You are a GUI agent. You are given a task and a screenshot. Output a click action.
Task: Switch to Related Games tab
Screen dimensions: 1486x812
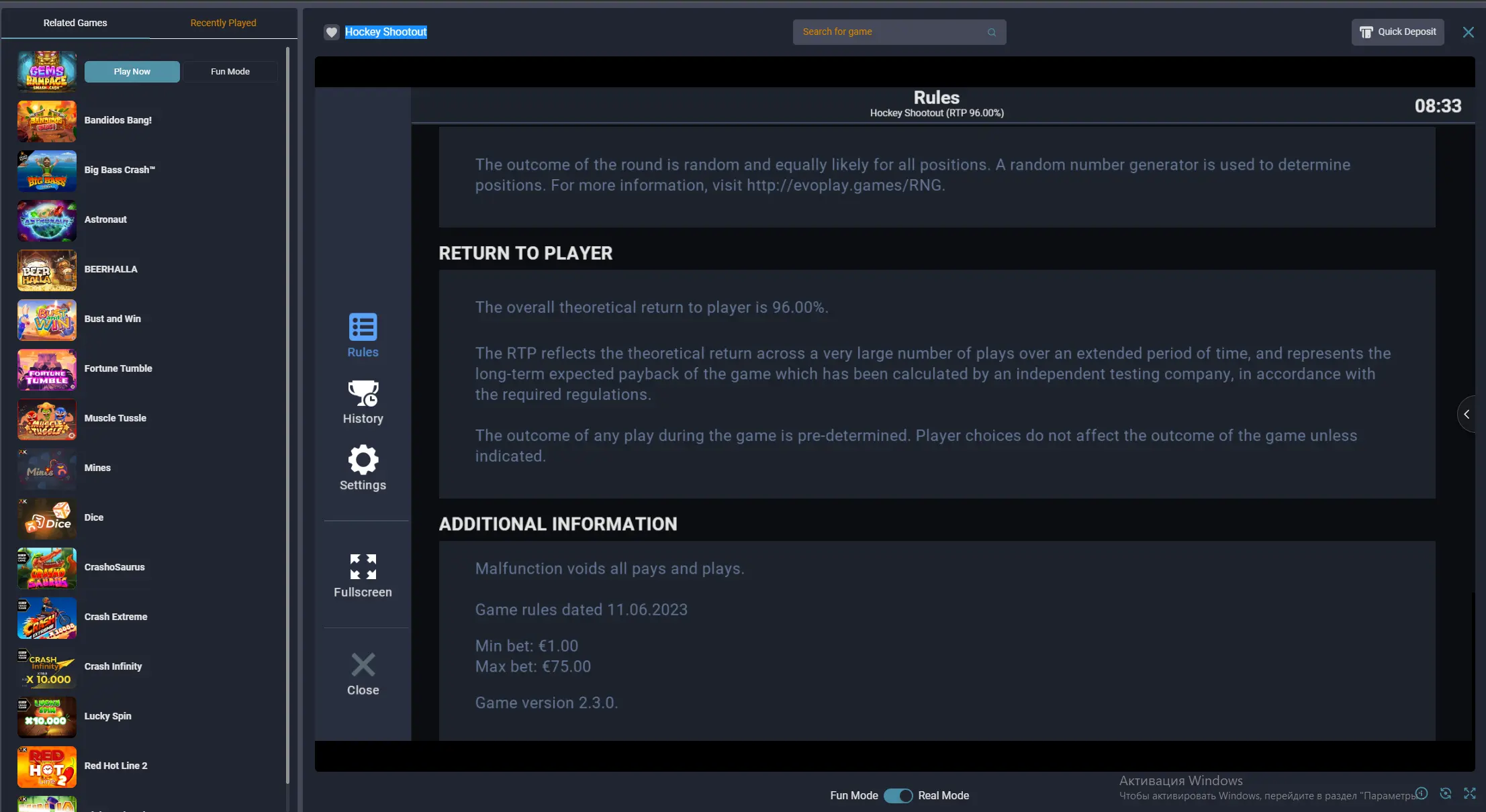click(75, 23)
